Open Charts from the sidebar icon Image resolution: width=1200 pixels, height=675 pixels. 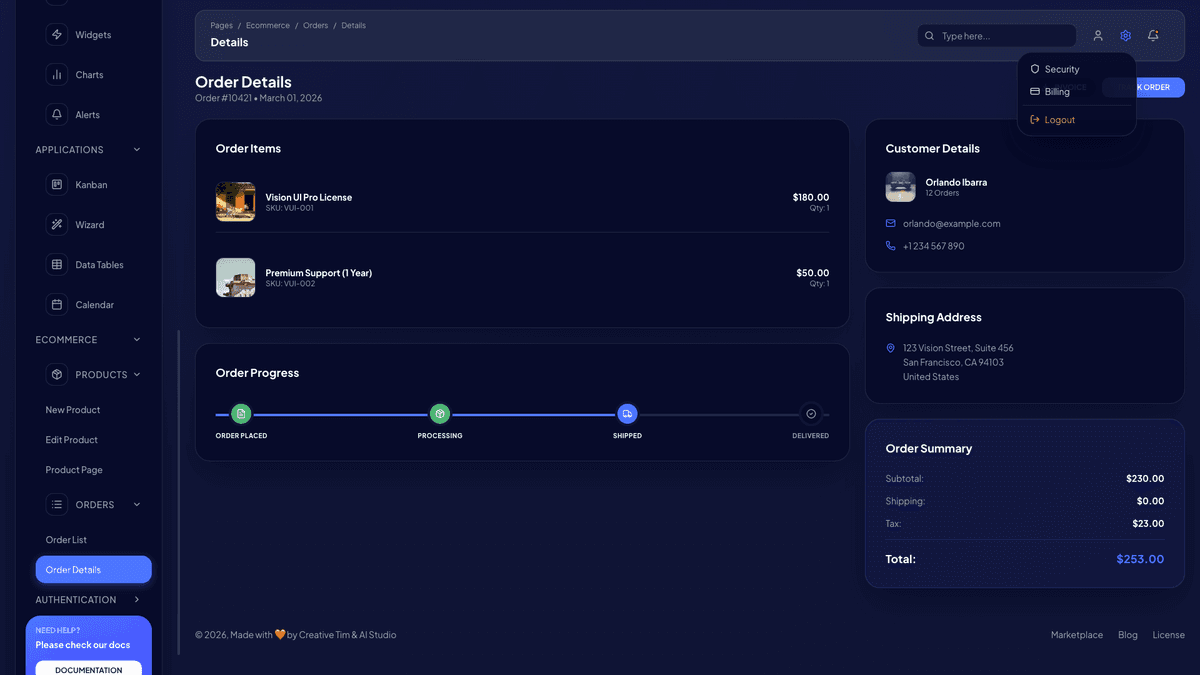(56, 74)
